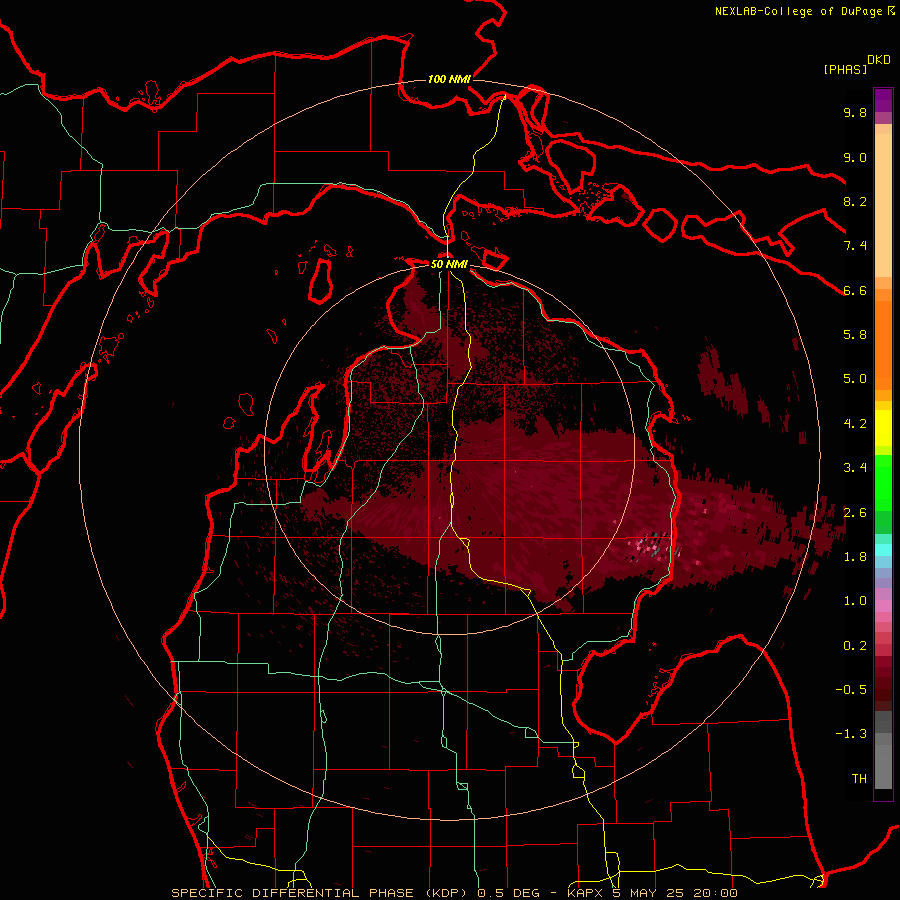Viewport: 900px width, 900px height.
Task: Click the 1.0 scale value
Action: pyautogui.click(x=855, y=601)
